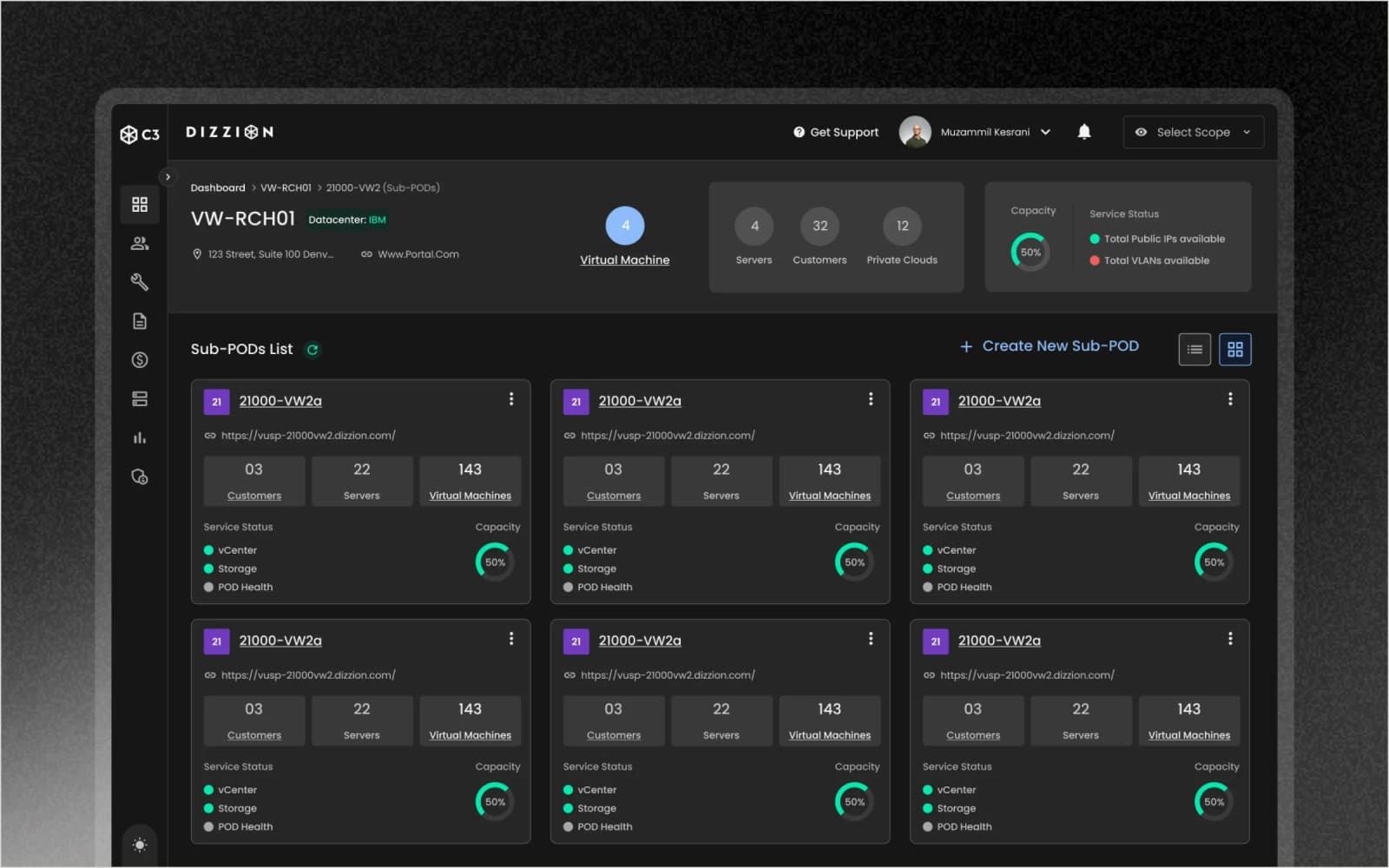Viewport: 1389px width, 868px height.
Task: Click Total Public IPs available status
Action: 1157,239
